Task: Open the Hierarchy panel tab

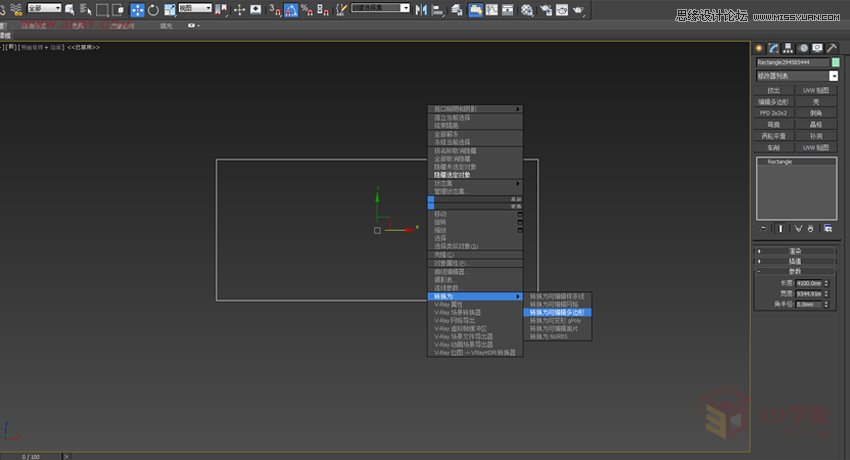Action: [x=788, y=47]
